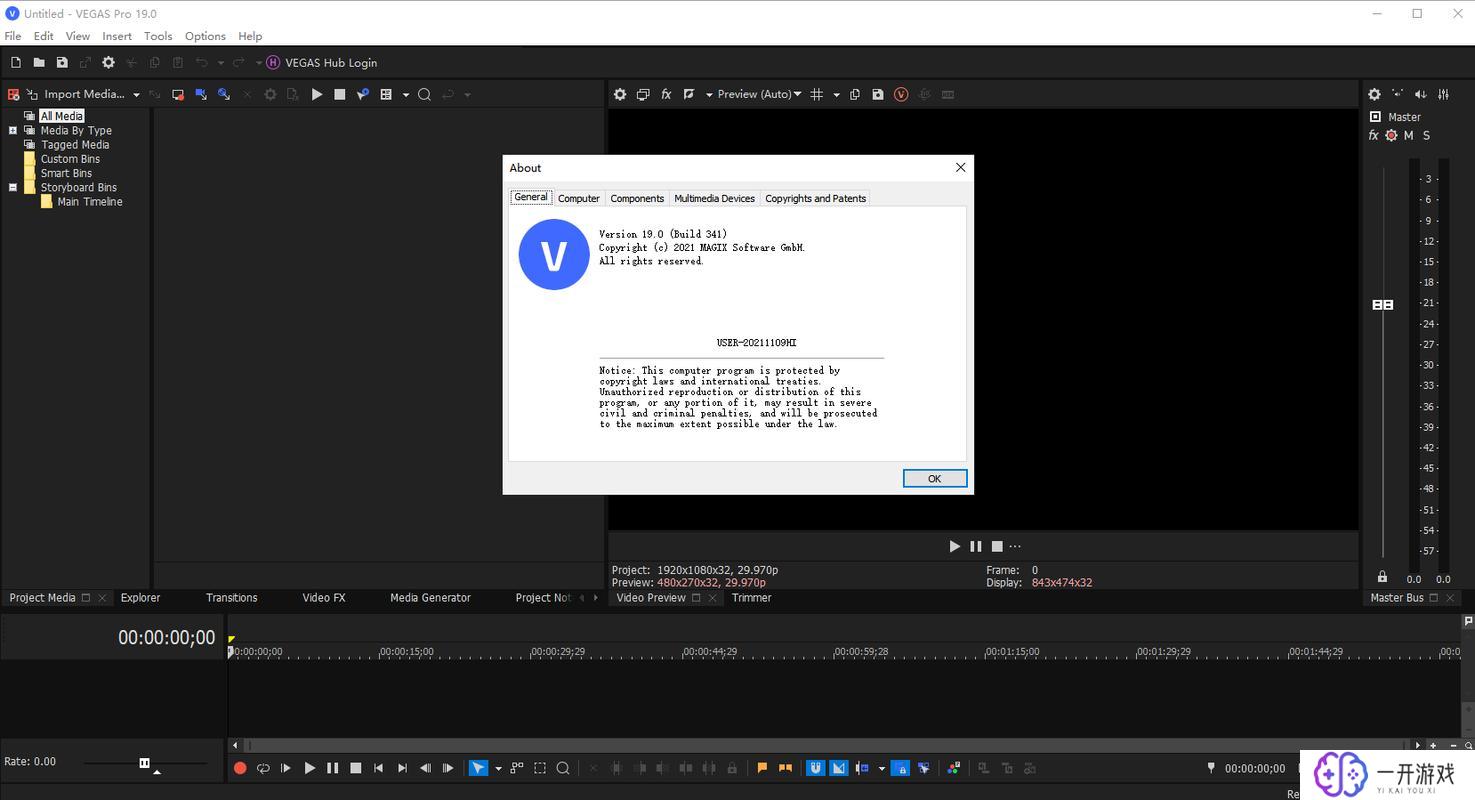Toggle Enable Snapping magnet icon
Image resolution: width=1475 pixels, height=800 pixels.
pyautogui.click(x=816, y=768)
